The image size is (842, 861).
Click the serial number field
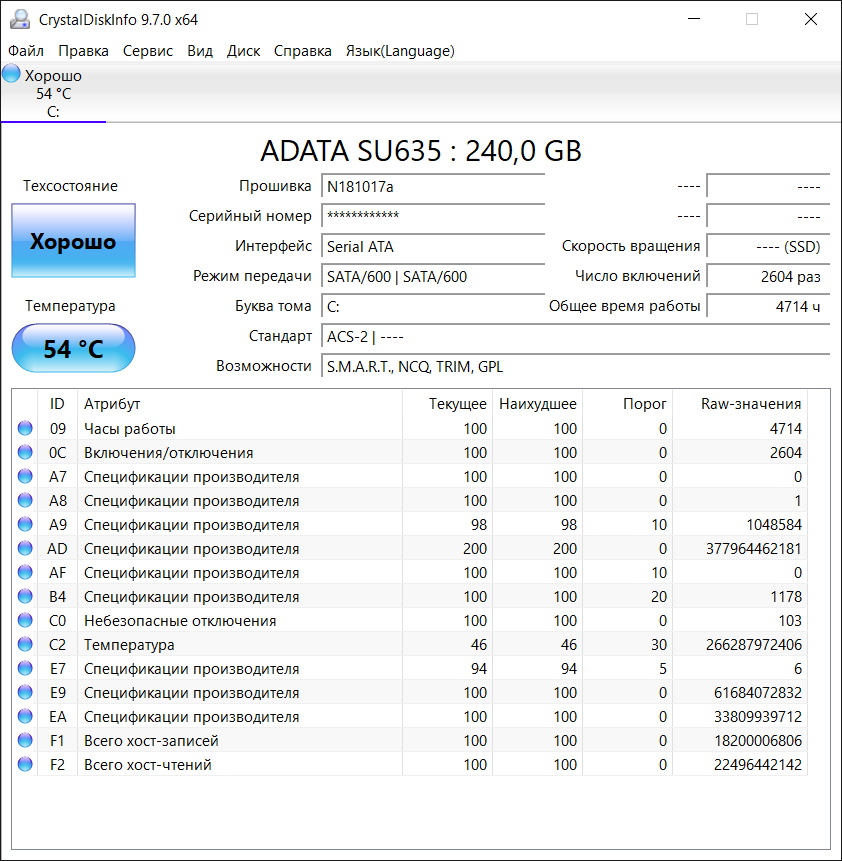click(x=433, y=216)
